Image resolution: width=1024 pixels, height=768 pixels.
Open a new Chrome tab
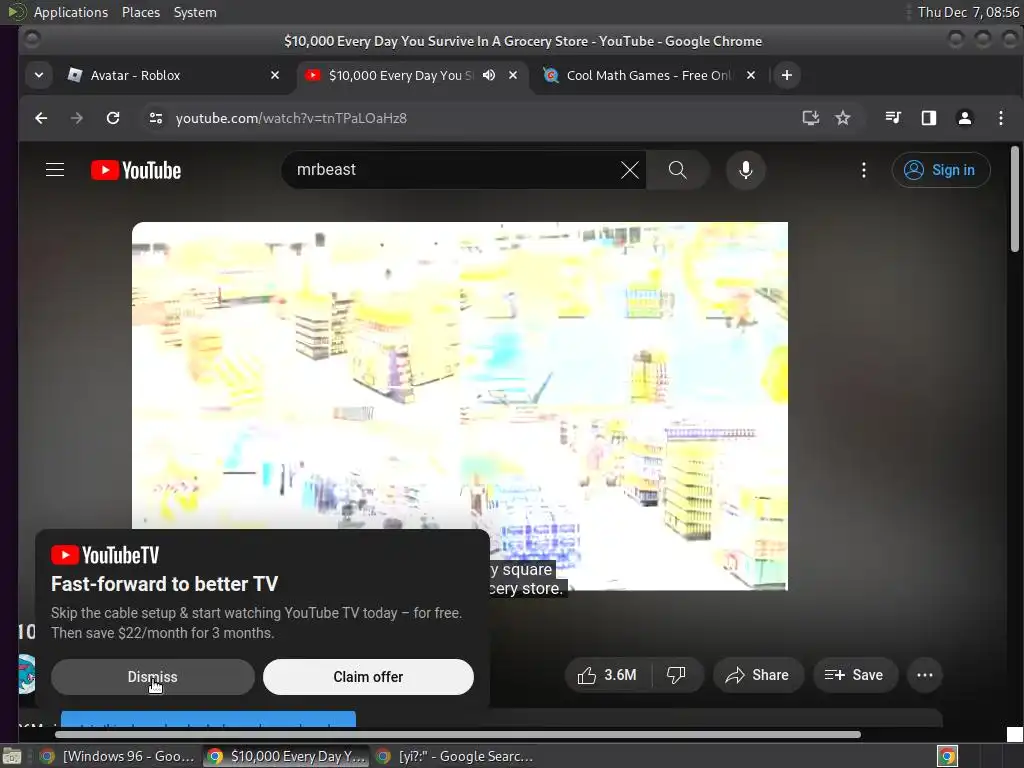(787, 75)
